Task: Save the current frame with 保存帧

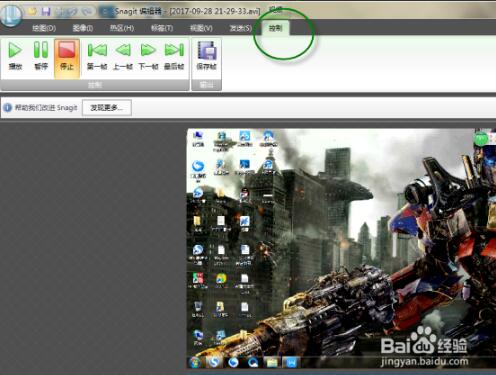Action: pos(207,56)
